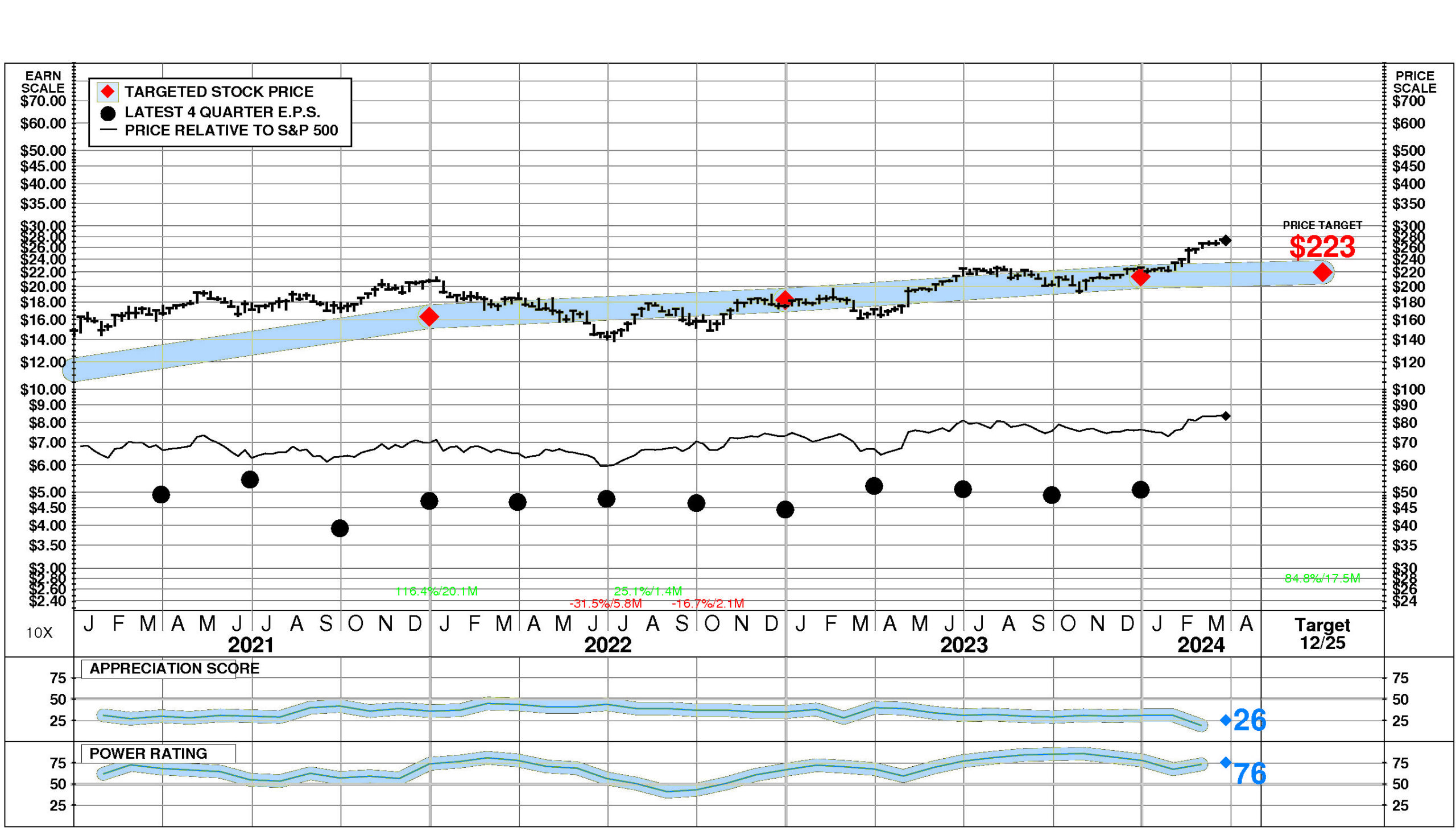Click the 2023 year label on axis
Image resolution: width=1456 pixels, height=831 pixels.
click(x=963, y=645)
